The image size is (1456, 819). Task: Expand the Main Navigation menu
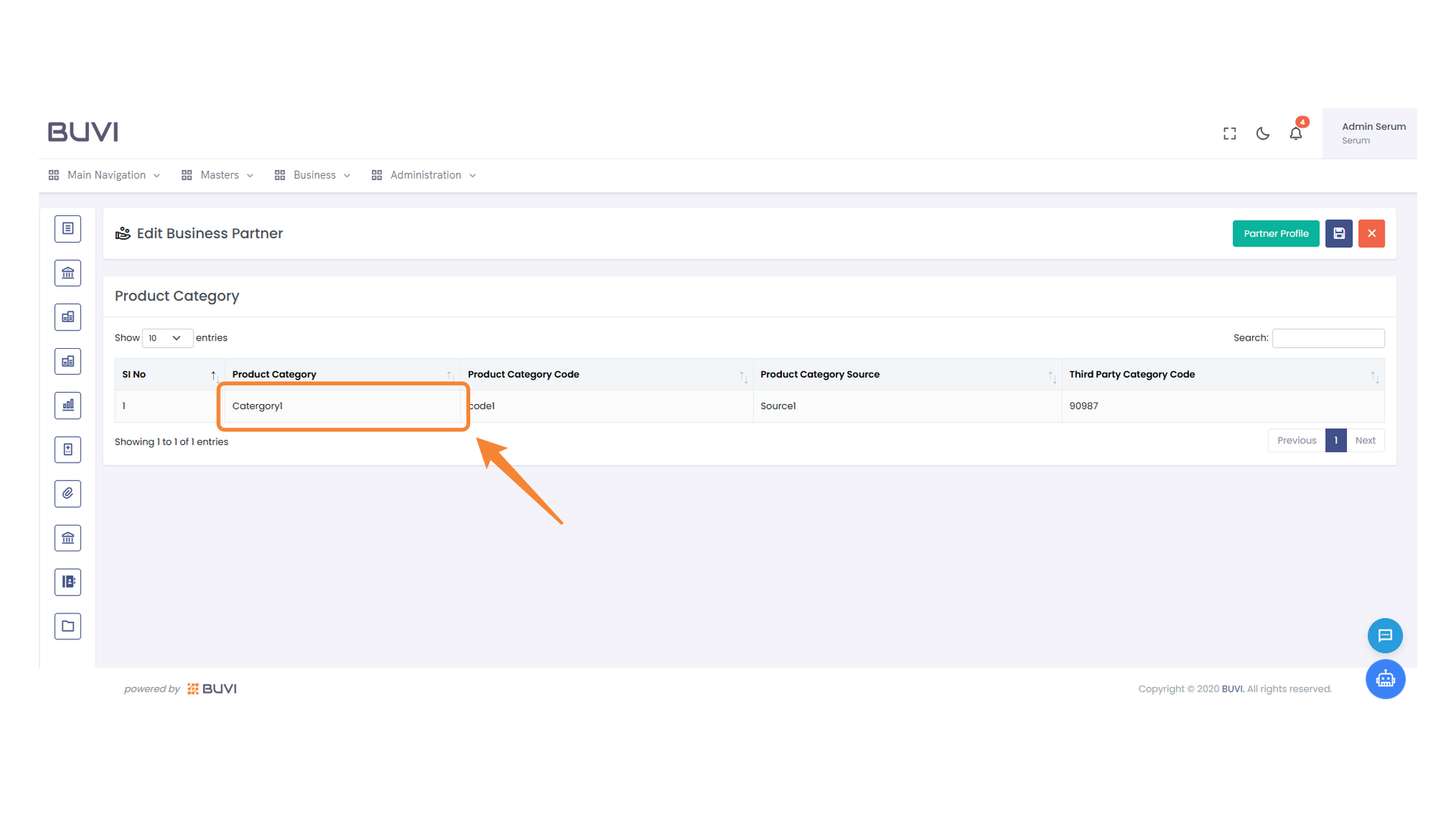105,175
